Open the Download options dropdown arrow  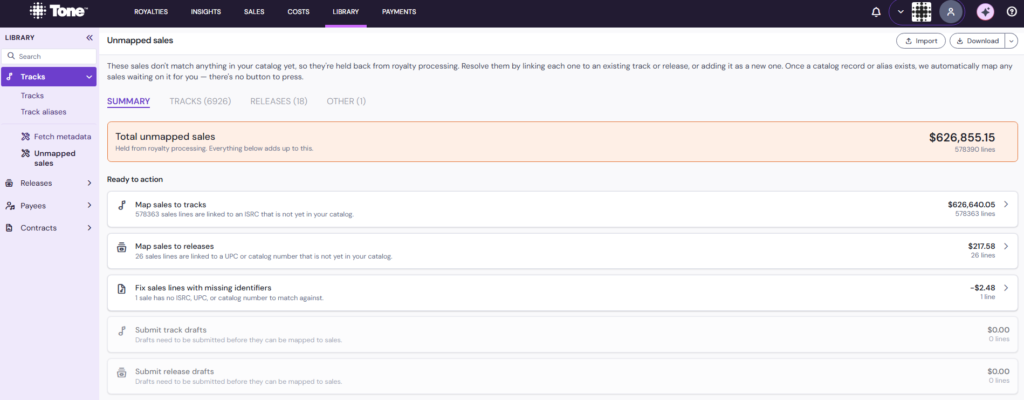1012,41
